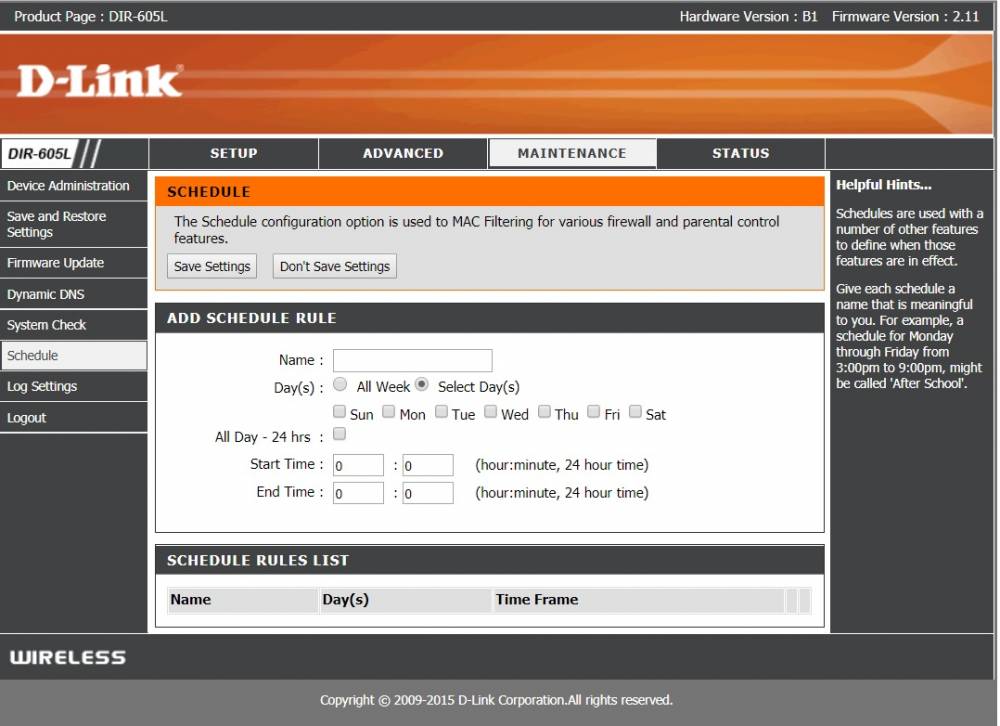Click the Don't Save Settings button
Screen dimensions: 1000x726
click(335, 266)
